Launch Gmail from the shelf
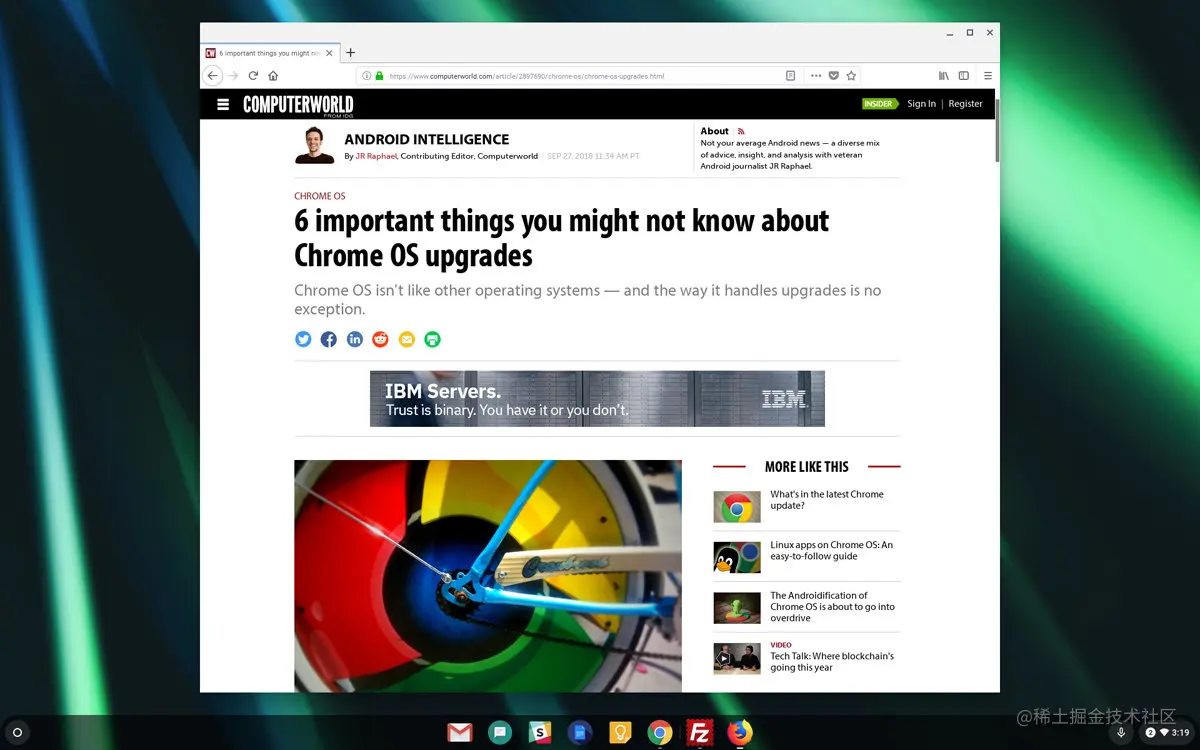The image size is (1200, 750). click(x=460, y=733)
